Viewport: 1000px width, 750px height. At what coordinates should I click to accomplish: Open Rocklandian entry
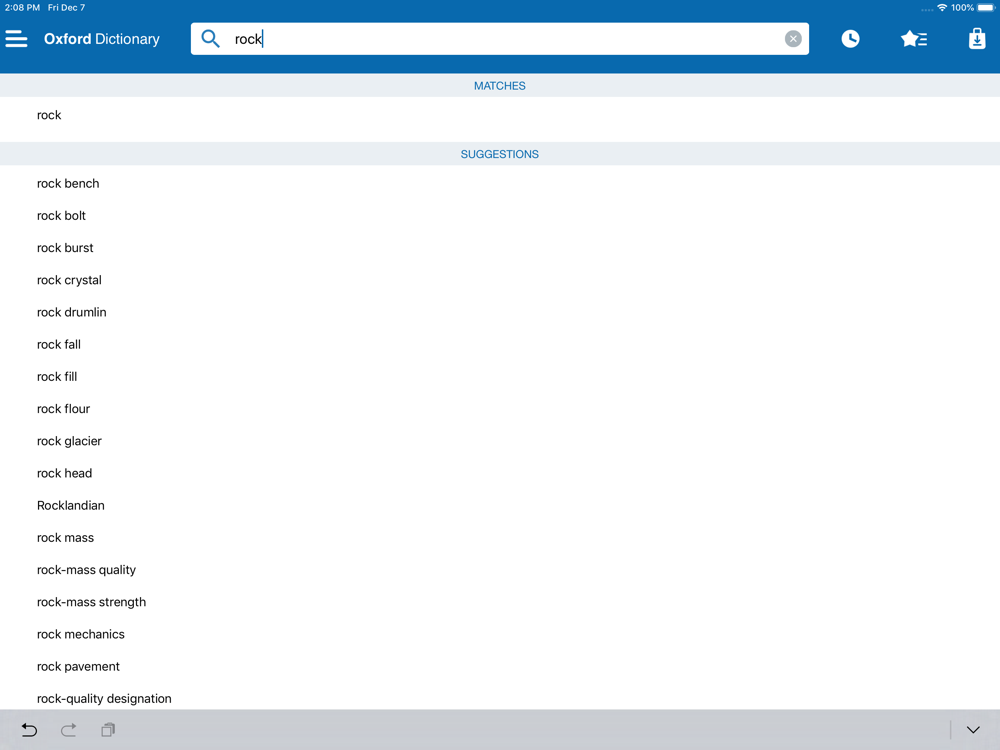(x=500, y=506)
